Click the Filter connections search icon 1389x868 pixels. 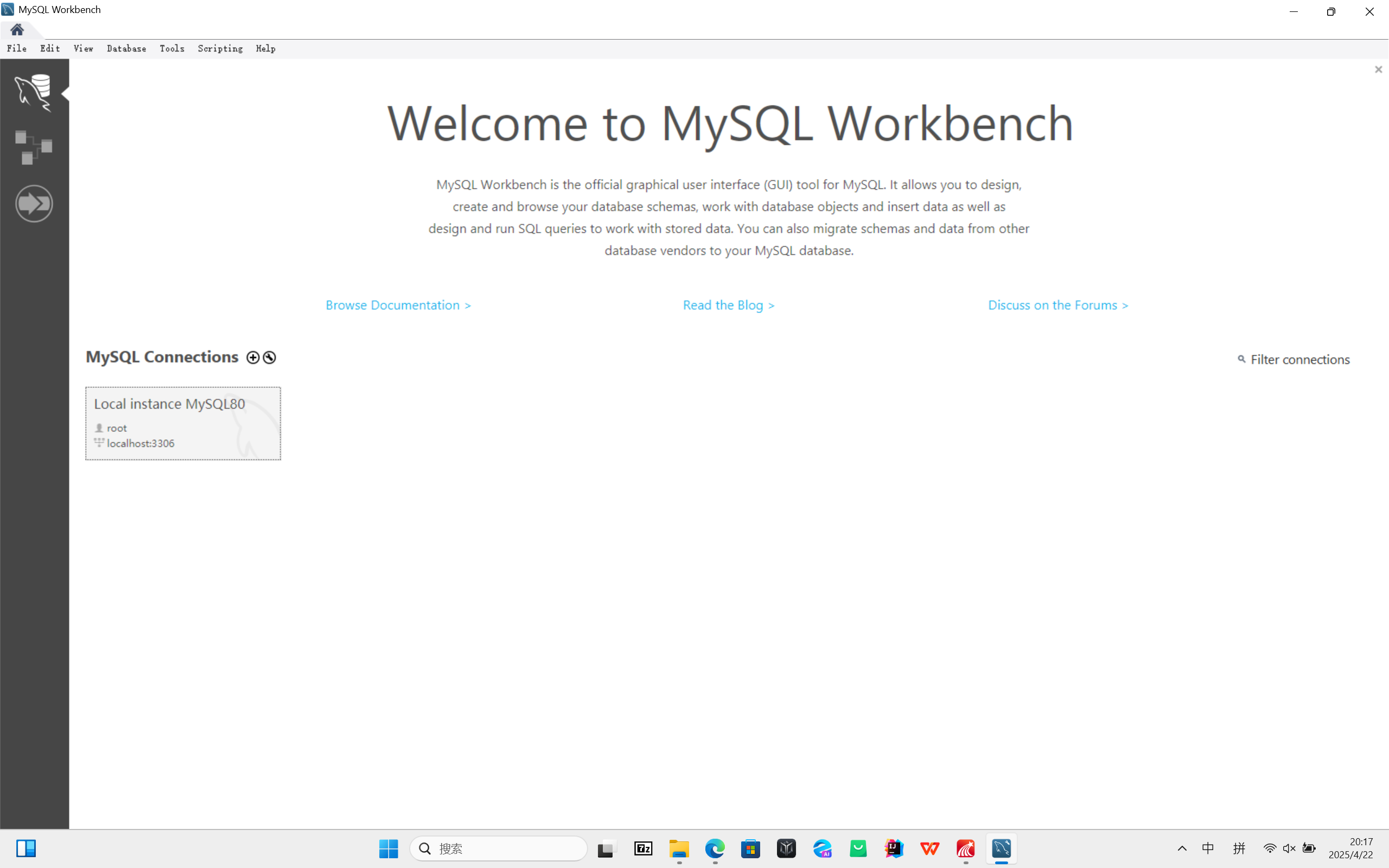click(1241, 359)
